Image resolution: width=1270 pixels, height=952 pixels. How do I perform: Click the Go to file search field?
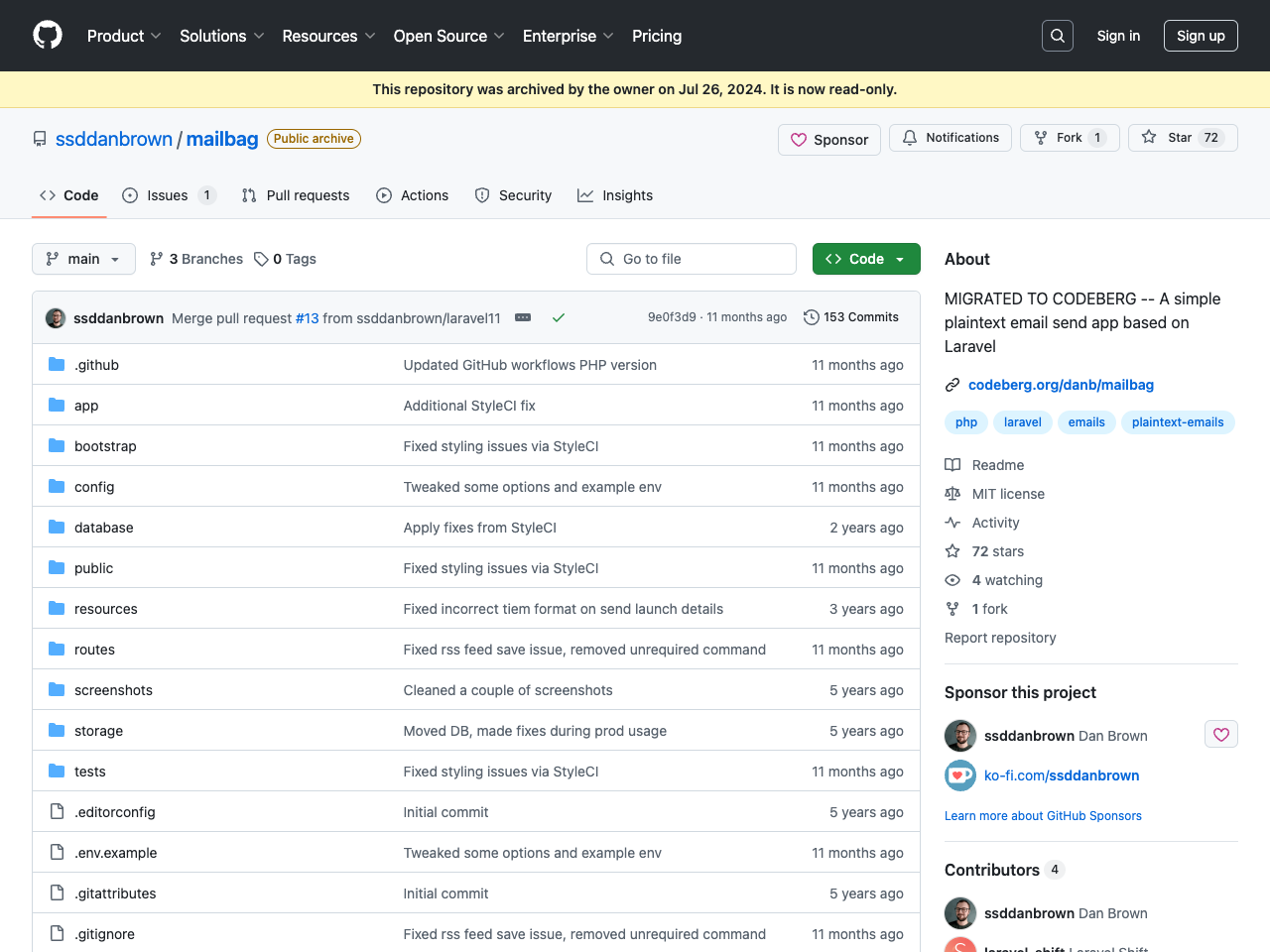tap(692, 259)
